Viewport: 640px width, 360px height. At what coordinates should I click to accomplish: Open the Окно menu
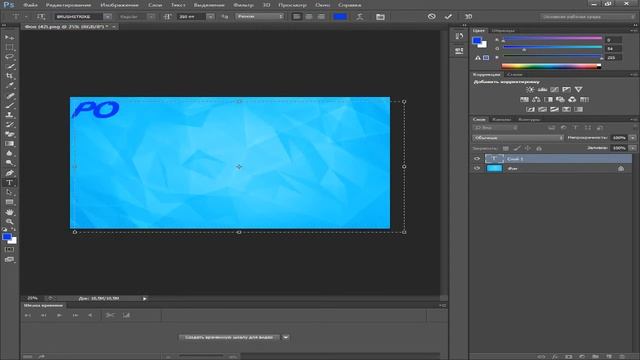[x=322, y=5]
